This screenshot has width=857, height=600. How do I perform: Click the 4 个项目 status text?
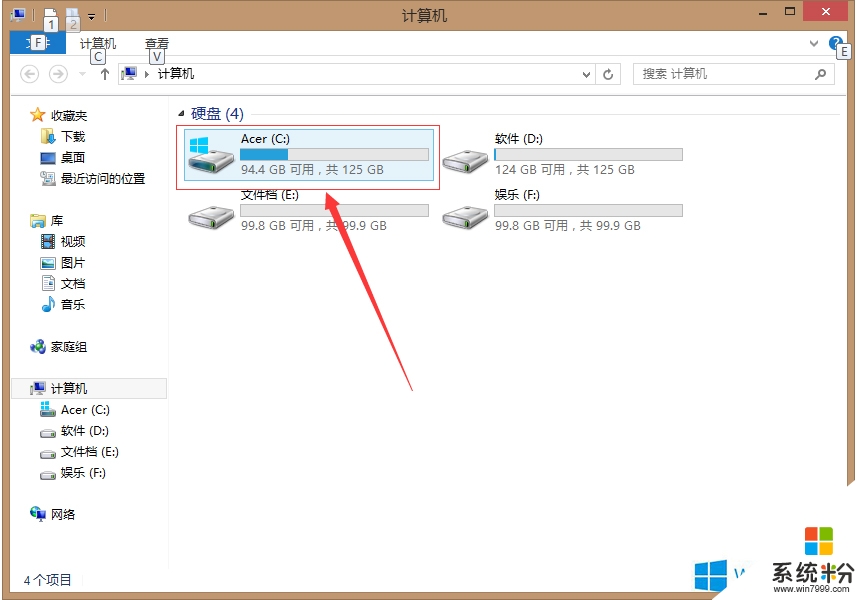tap(48, 580)
